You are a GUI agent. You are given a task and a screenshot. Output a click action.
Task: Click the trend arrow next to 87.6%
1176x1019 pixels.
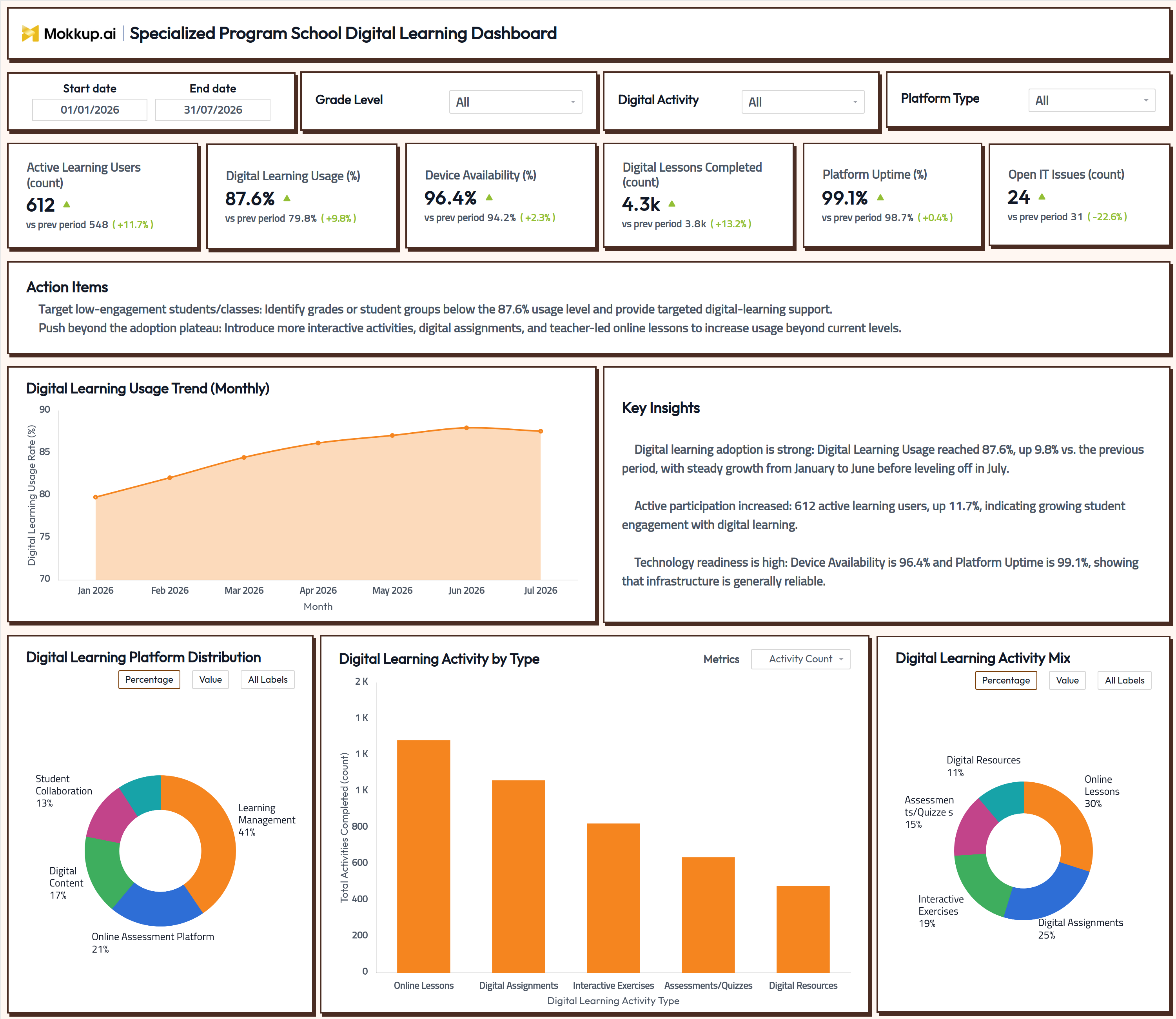tap(287, 198)
